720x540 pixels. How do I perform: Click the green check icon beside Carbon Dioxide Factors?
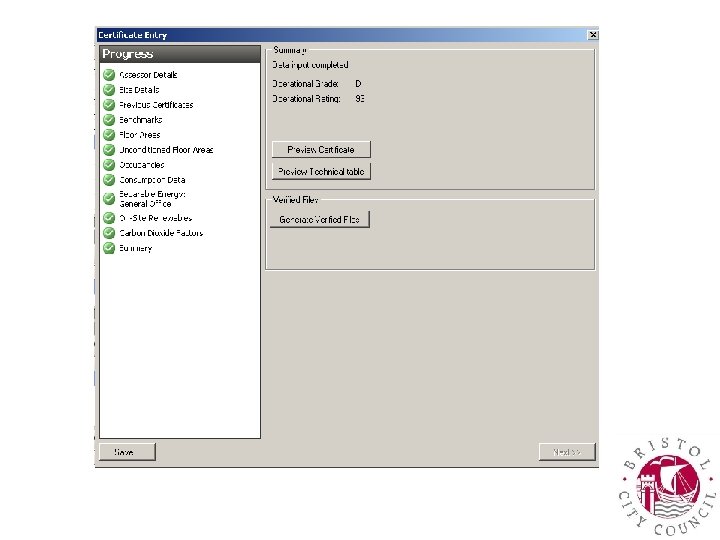[109, 233]
